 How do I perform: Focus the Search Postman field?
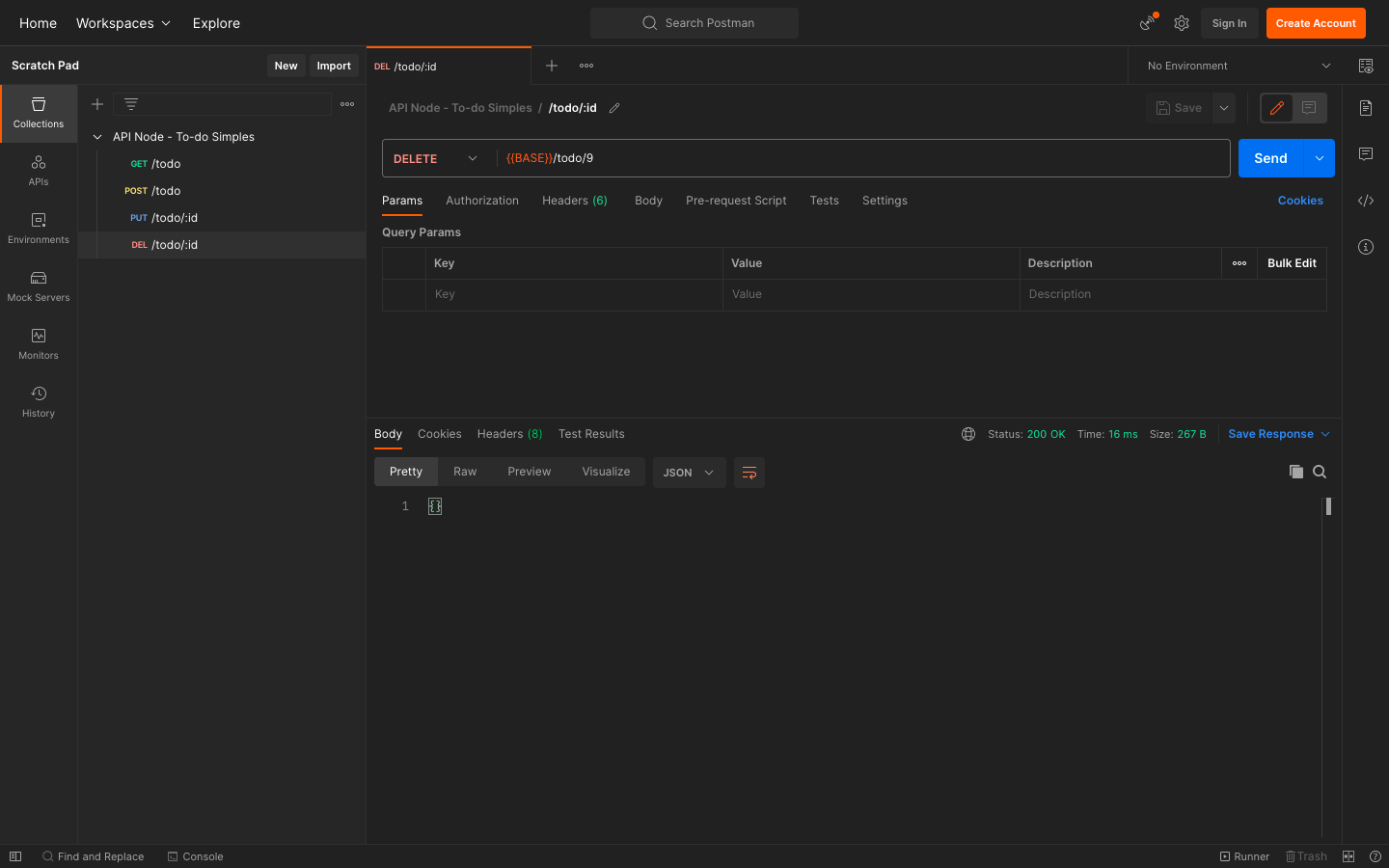tap(694, 23)
